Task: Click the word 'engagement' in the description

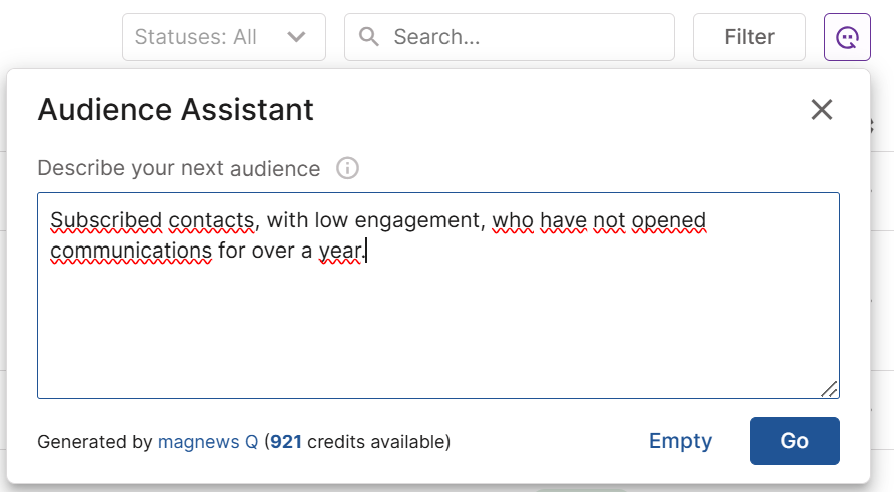Action: click(431, 220)
